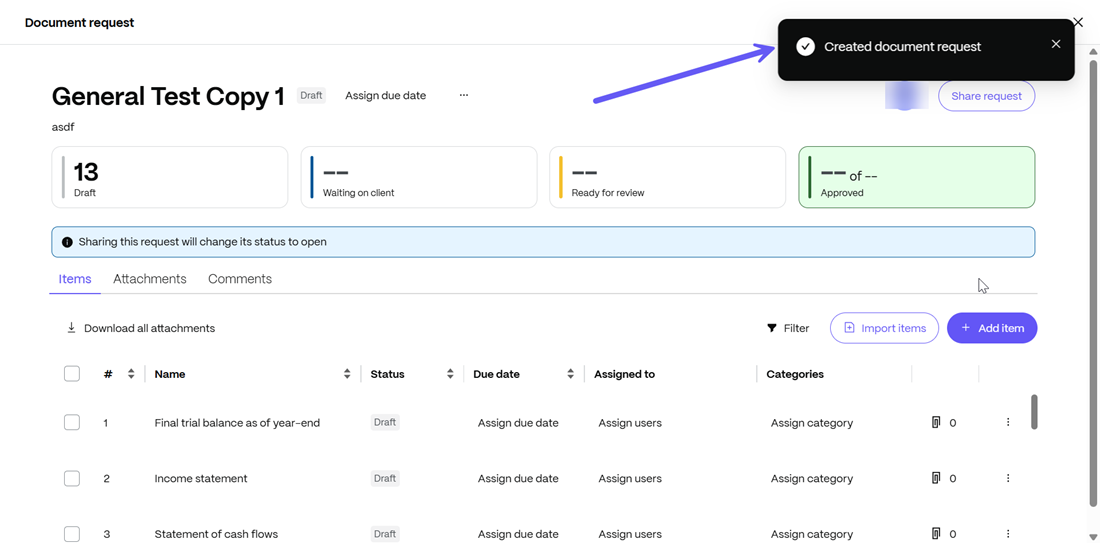Switch to the Attachments tab
Image resolution: width=1100 pixels, height=543 pixels.
pyautogui.click(x=149, y=279)
